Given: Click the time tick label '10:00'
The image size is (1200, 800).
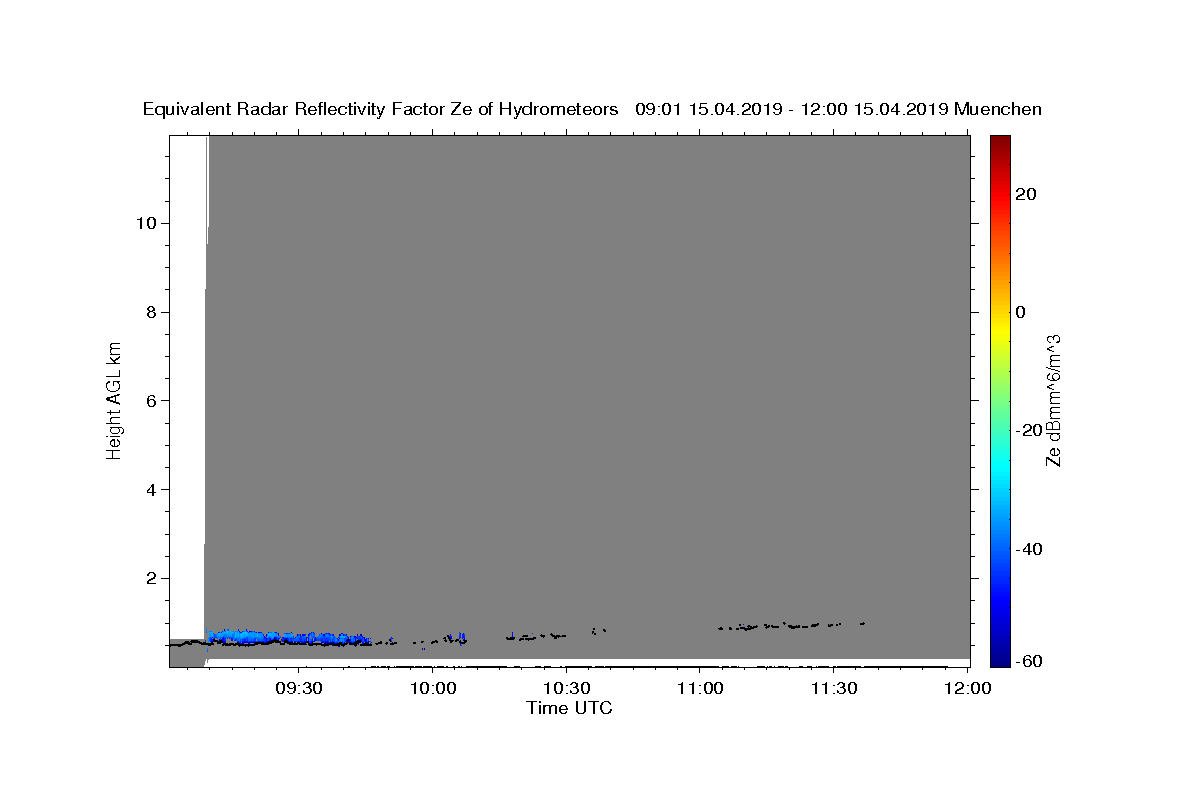Looking at the screenshot, I should [433, 688].
